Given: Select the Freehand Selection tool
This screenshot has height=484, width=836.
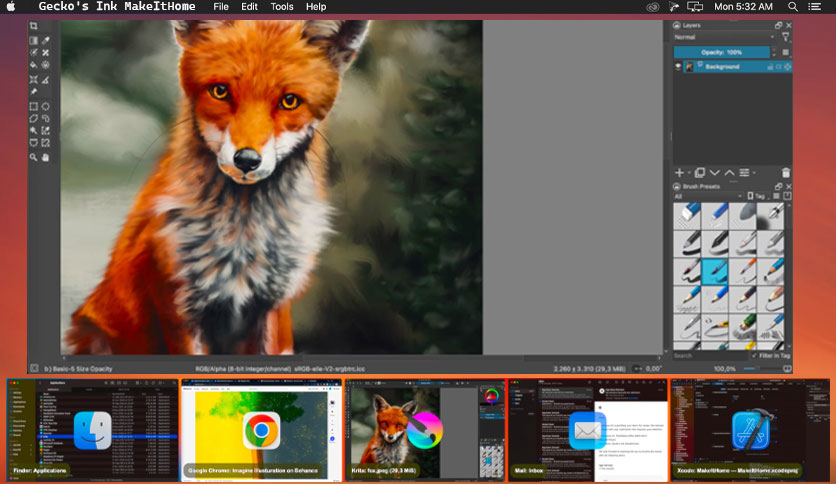Looking at the screenshot, I should click(x=46, y=118).
